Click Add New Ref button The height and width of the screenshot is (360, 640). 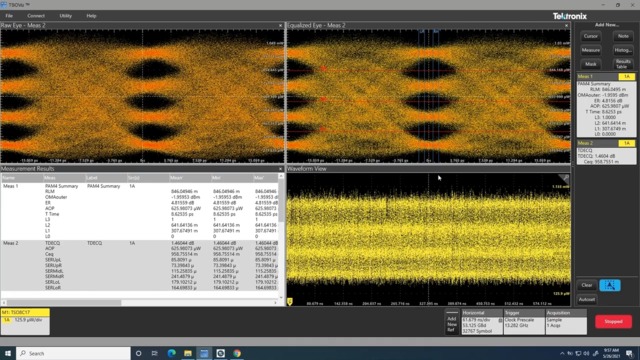(x=451, y=322)
